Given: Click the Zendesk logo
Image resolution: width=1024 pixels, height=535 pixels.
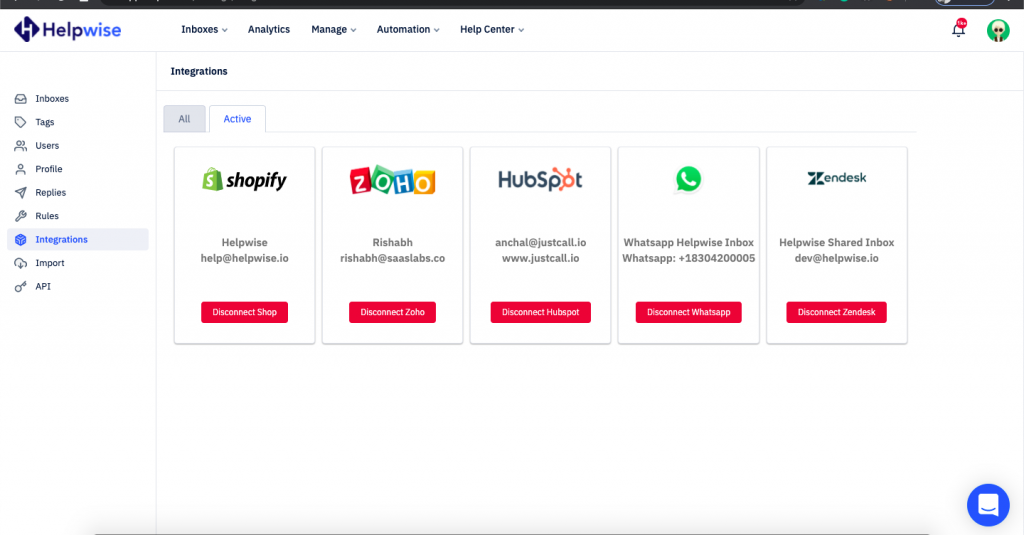Looking at the screenshot, I should (x=837, y=178).
